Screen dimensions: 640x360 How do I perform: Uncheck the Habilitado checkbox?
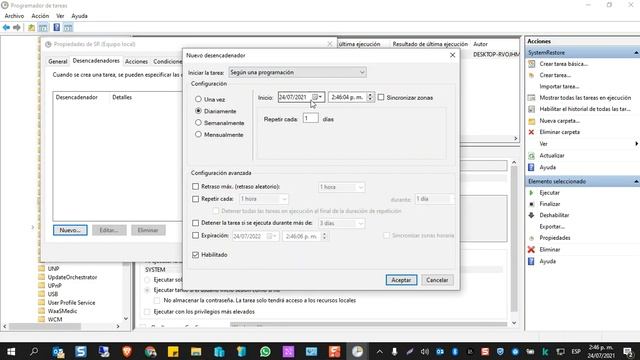196,255
